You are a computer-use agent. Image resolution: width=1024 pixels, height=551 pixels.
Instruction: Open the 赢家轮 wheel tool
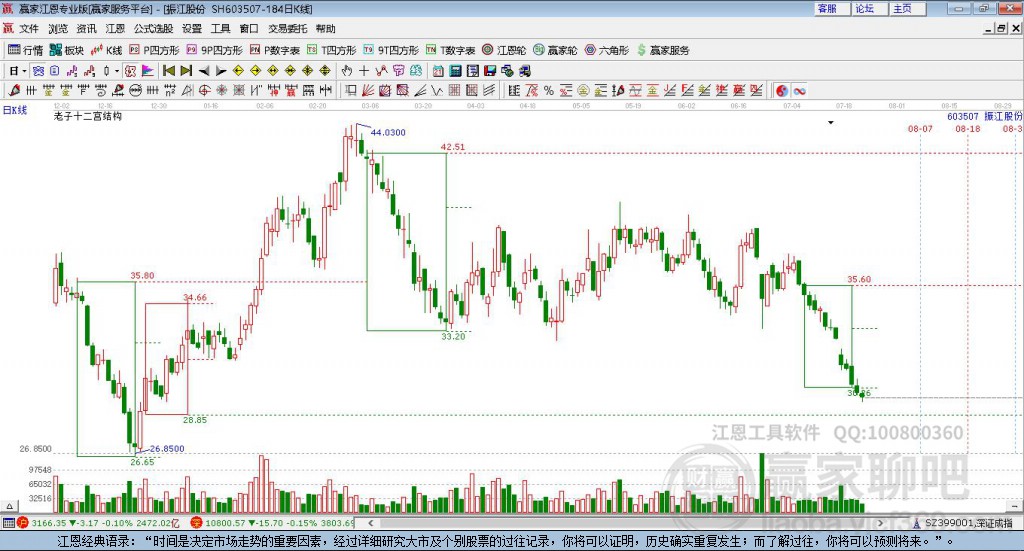555,50
